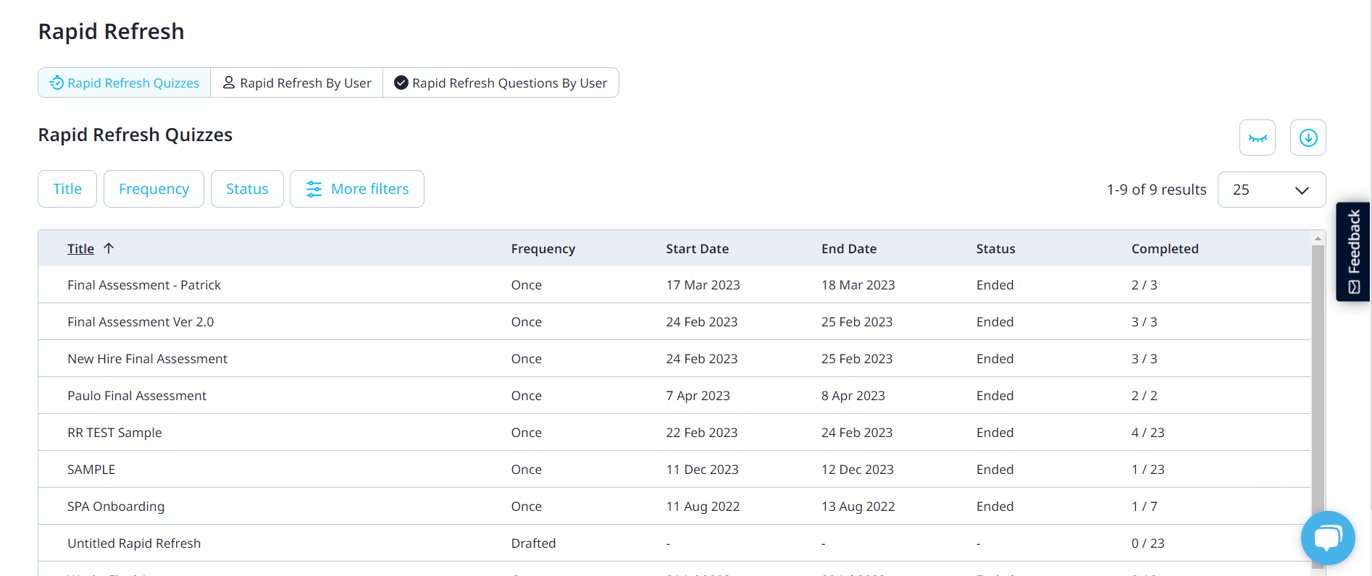The height and width of the screenshot is (576, 1372).
Task: Open the Title filter dropdown
Action: point(67,188)
